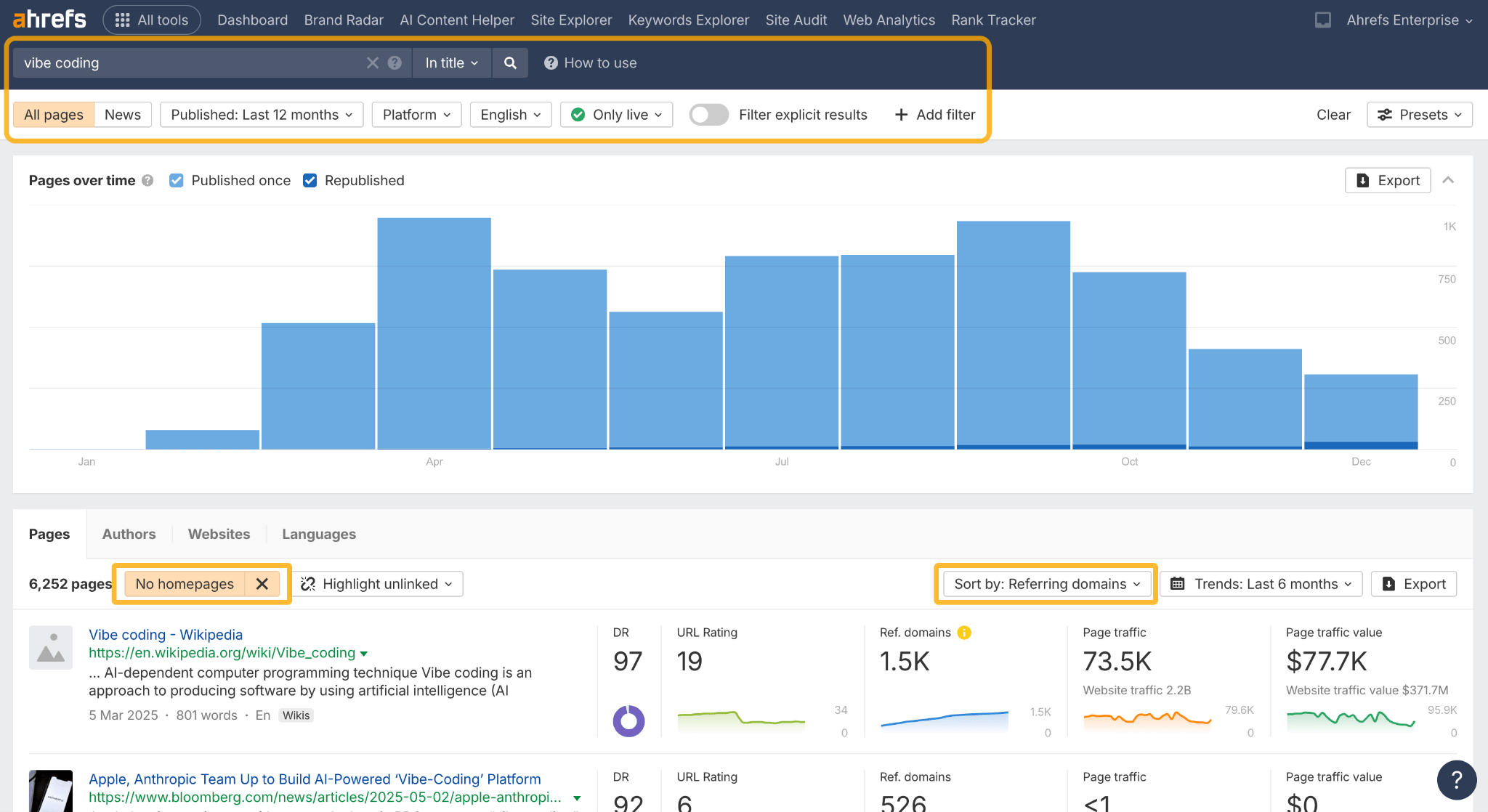The image size is (1488, 812).
Task: Open Keywords Explorer from the top menu
Action: click(x=688, y=20)
